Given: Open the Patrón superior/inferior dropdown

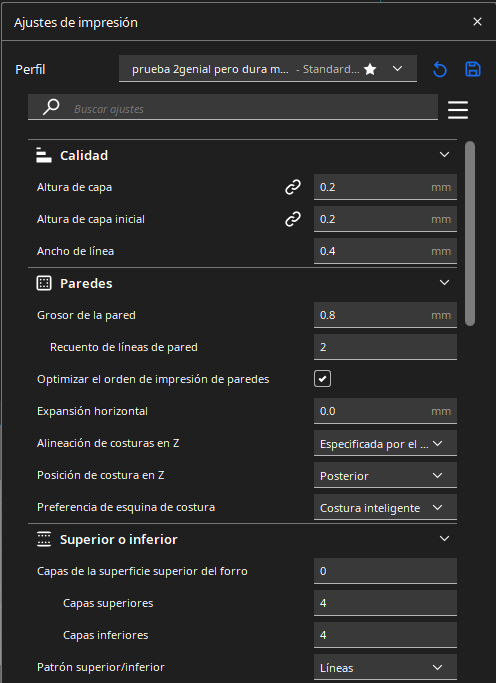Looking at the screenshot, I should pyautogui.click(x=385, y=668).
